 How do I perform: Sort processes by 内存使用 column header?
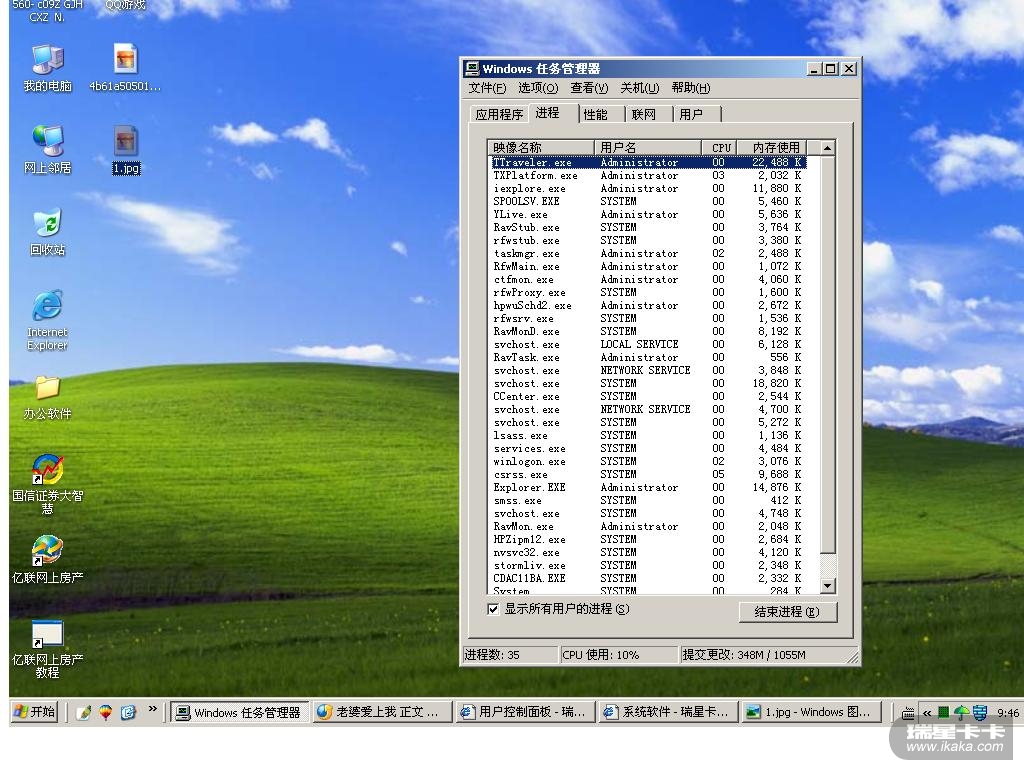pyautogui.click(x=776, y=148)
